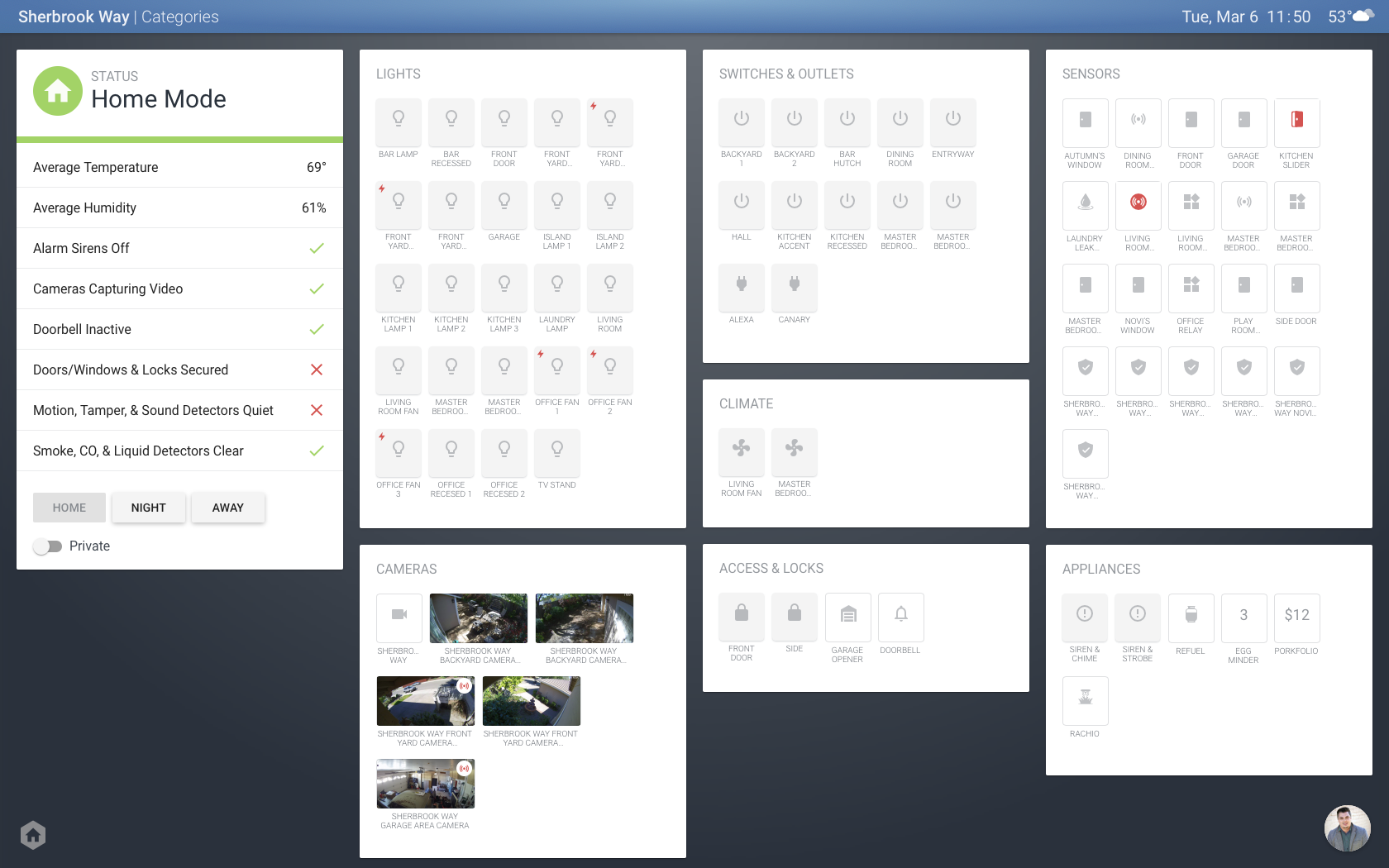Viewport: 1389px width, 868px height.
Task: View first Sherbrook Way Backyard Camera thumbnail
Action: pos(479,618)
